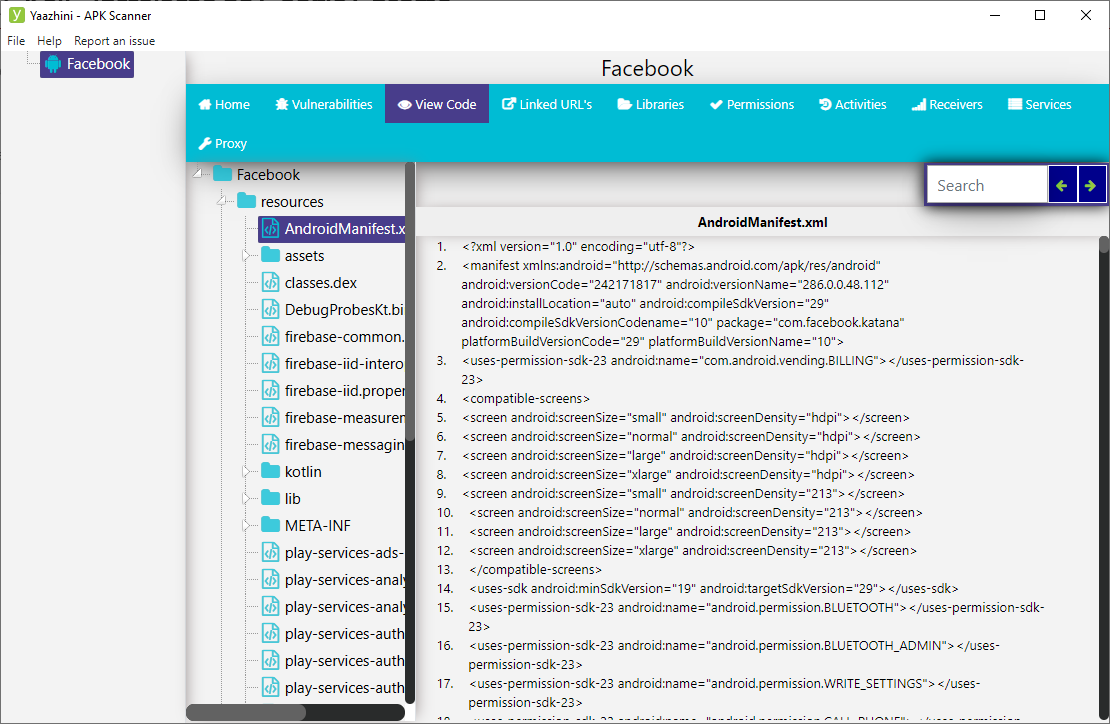Maximize the Yaazhini window
The height and width of the screenshot is (724, 1110).
(x=1040, y=15)
